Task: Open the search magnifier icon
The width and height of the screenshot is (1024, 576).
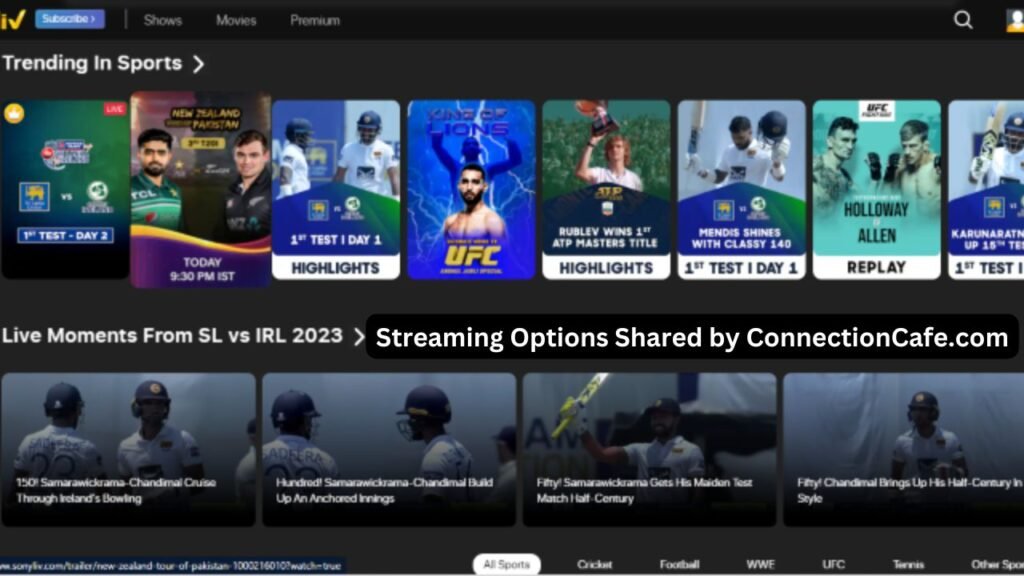Action: click(963, 20)
